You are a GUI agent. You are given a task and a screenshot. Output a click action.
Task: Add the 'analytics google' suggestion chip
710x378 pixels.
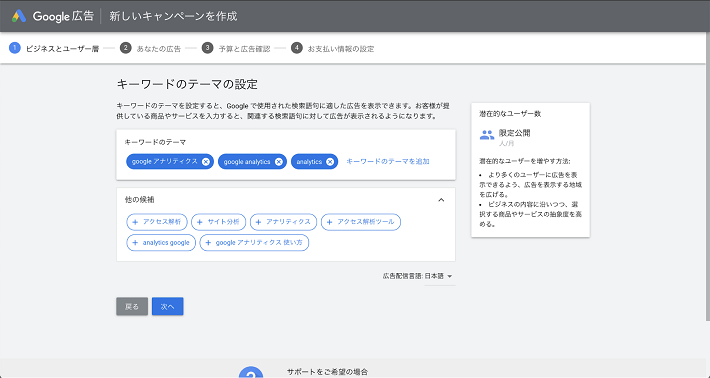tap(161, 243)
